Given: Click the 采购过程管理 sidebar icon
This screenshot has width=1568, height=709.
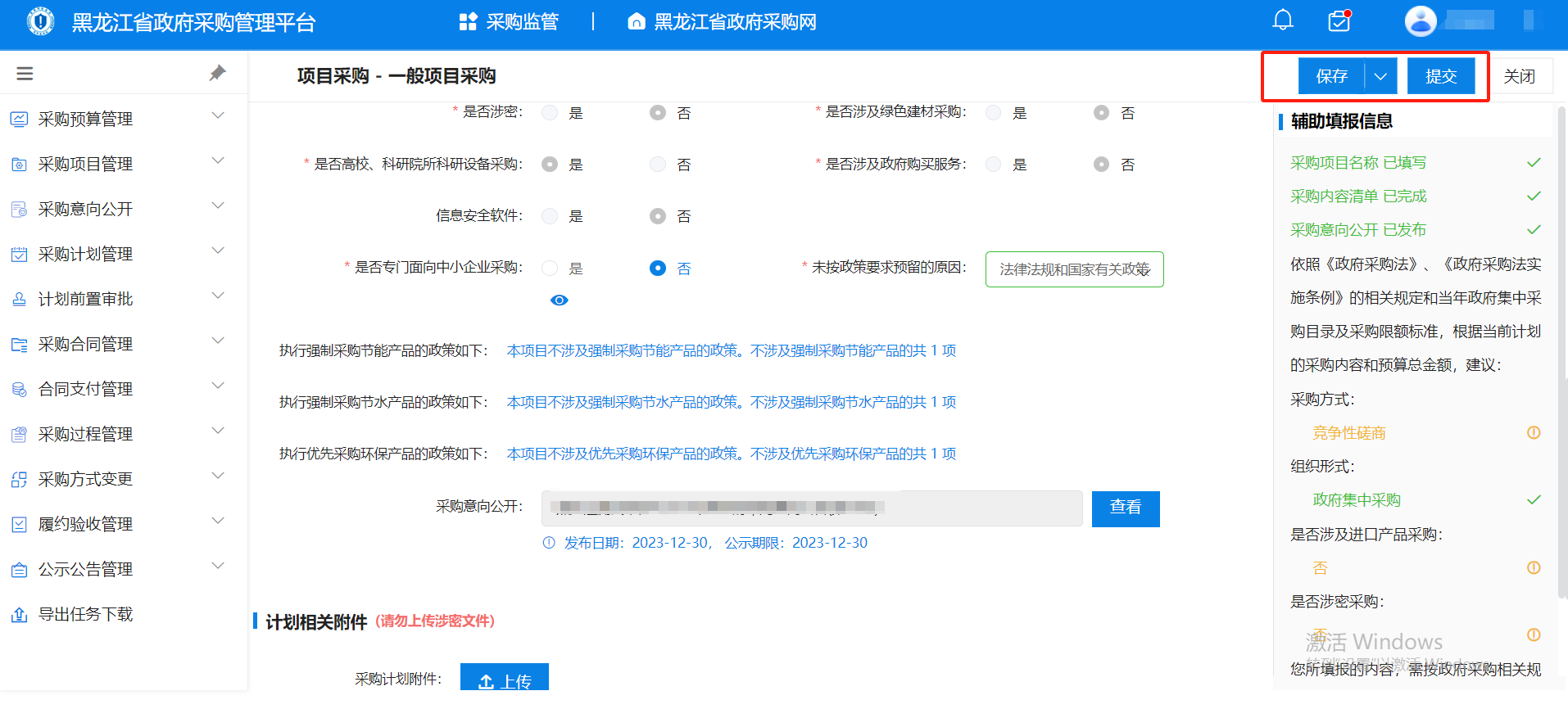Looking at the screenshot, I should click(x=19, y=435).
